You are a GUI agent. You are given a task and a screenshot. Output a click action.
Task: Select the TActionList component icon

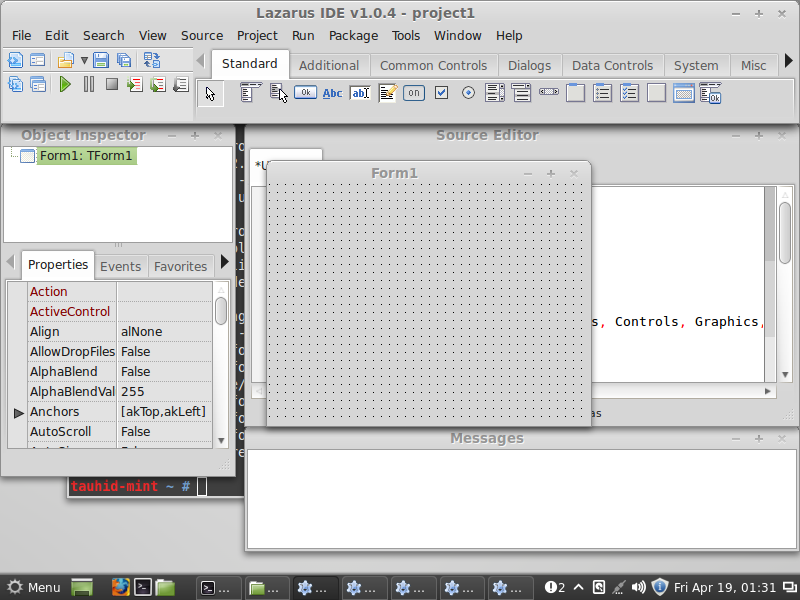[x=711, y=93]
